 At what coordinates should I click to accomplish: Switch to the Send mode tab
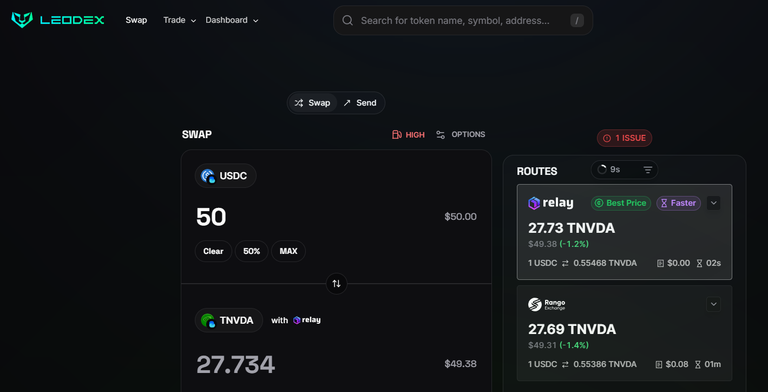[x=360, y=103]
